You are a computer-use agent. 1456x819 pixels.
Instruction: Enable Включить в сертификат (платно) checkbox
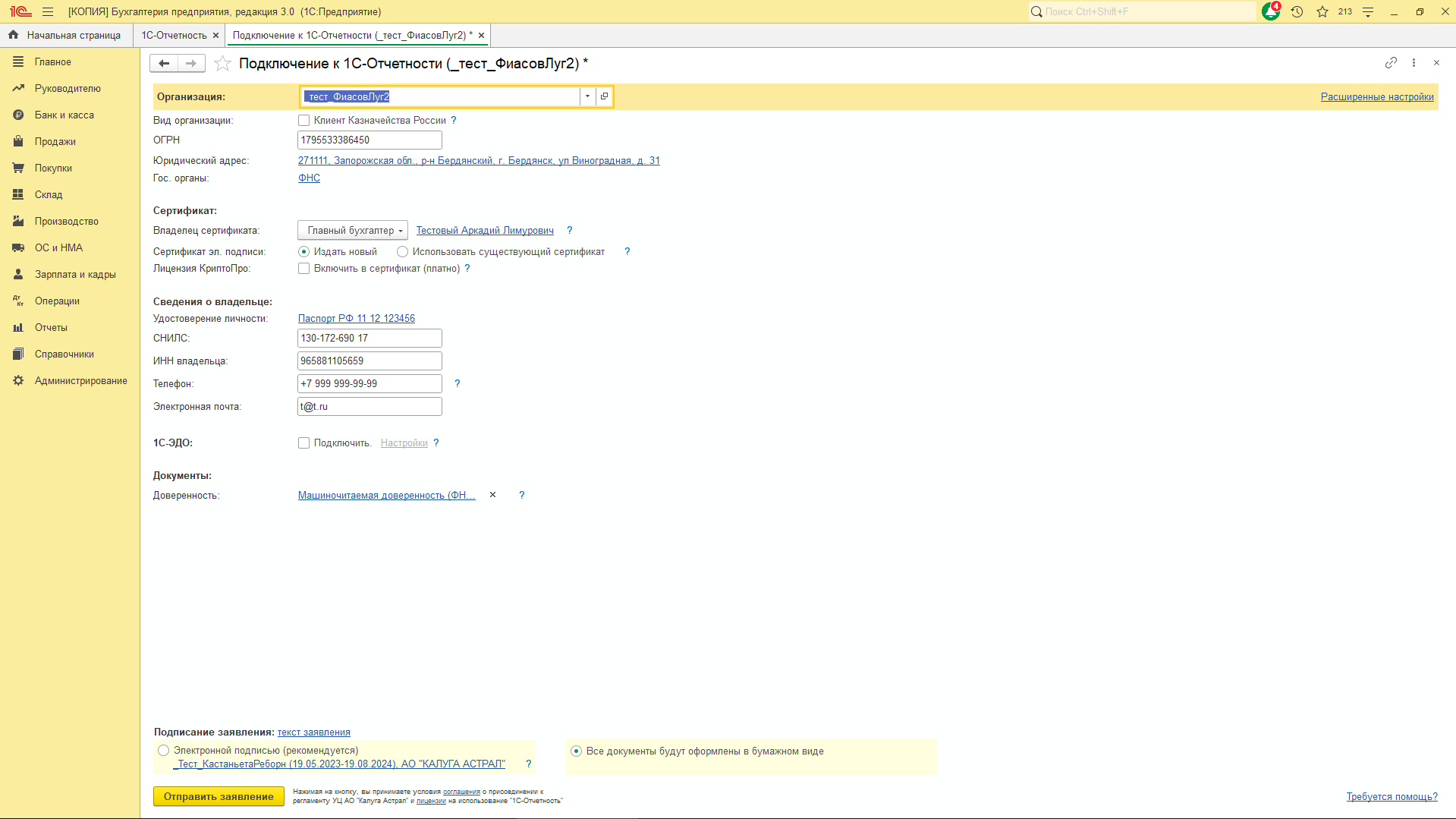(x=304, y=268)
